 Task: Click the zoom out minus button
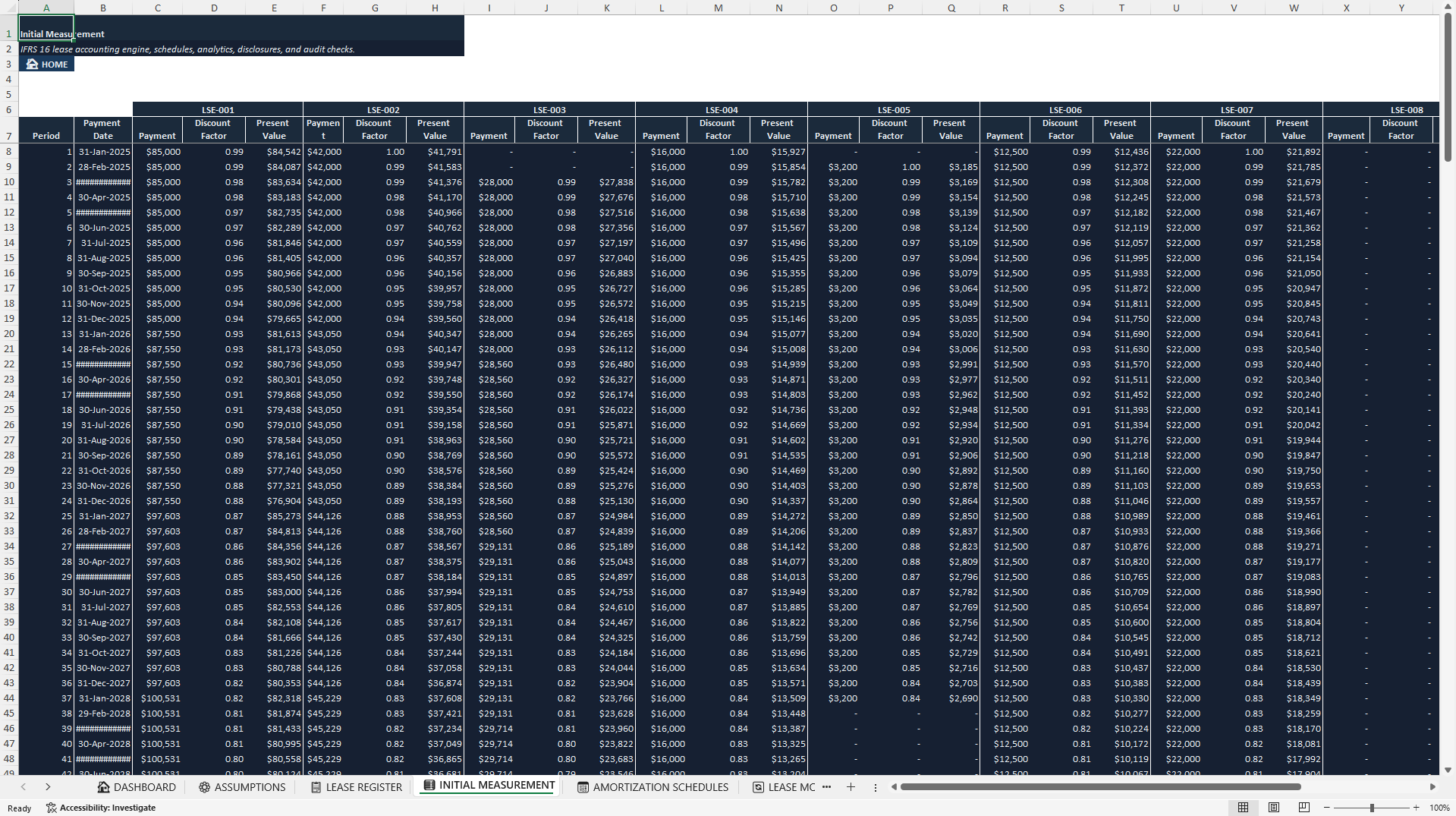click(1327, 808)
